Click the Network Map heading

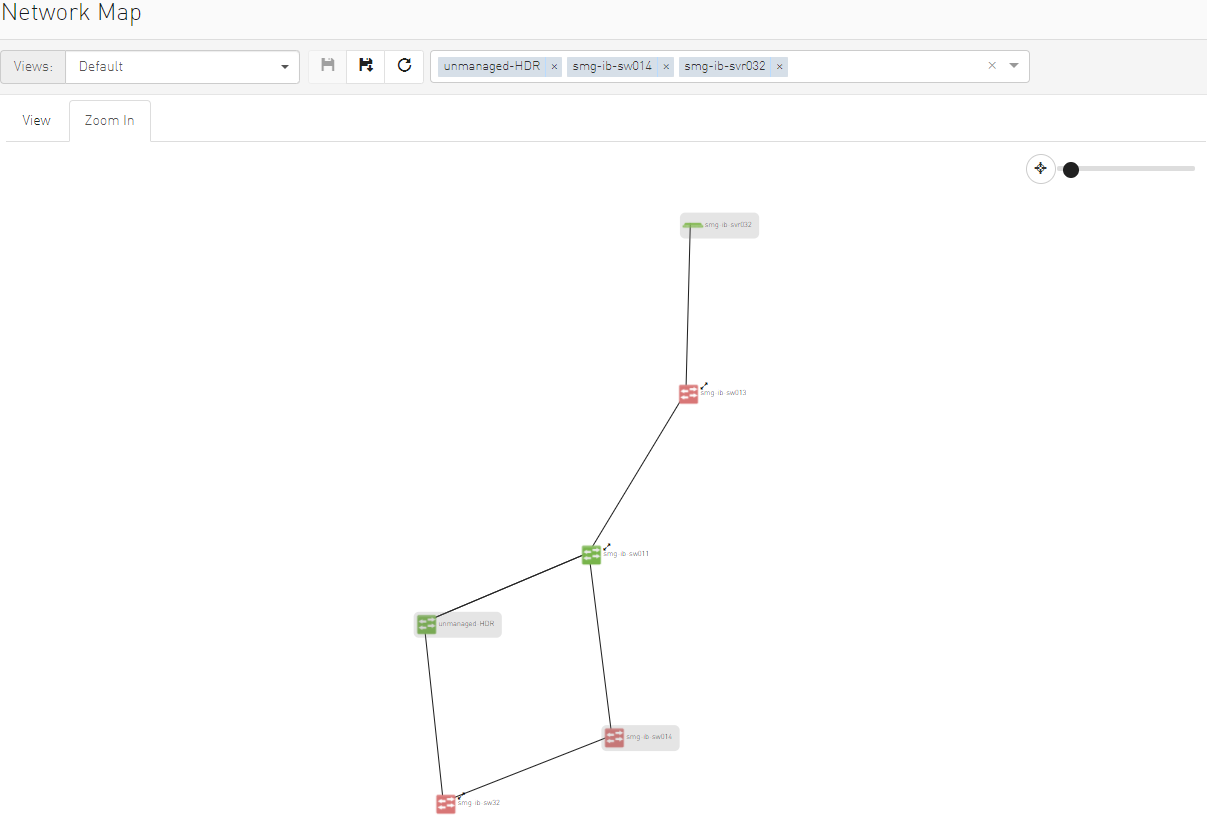(70, 13)
